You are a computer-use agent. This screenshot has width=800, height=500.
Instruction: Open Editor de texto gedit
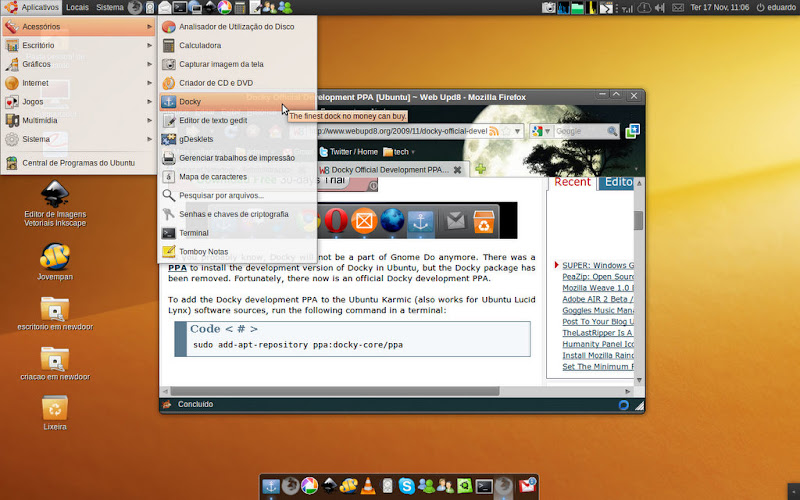(x=237, y=120)
